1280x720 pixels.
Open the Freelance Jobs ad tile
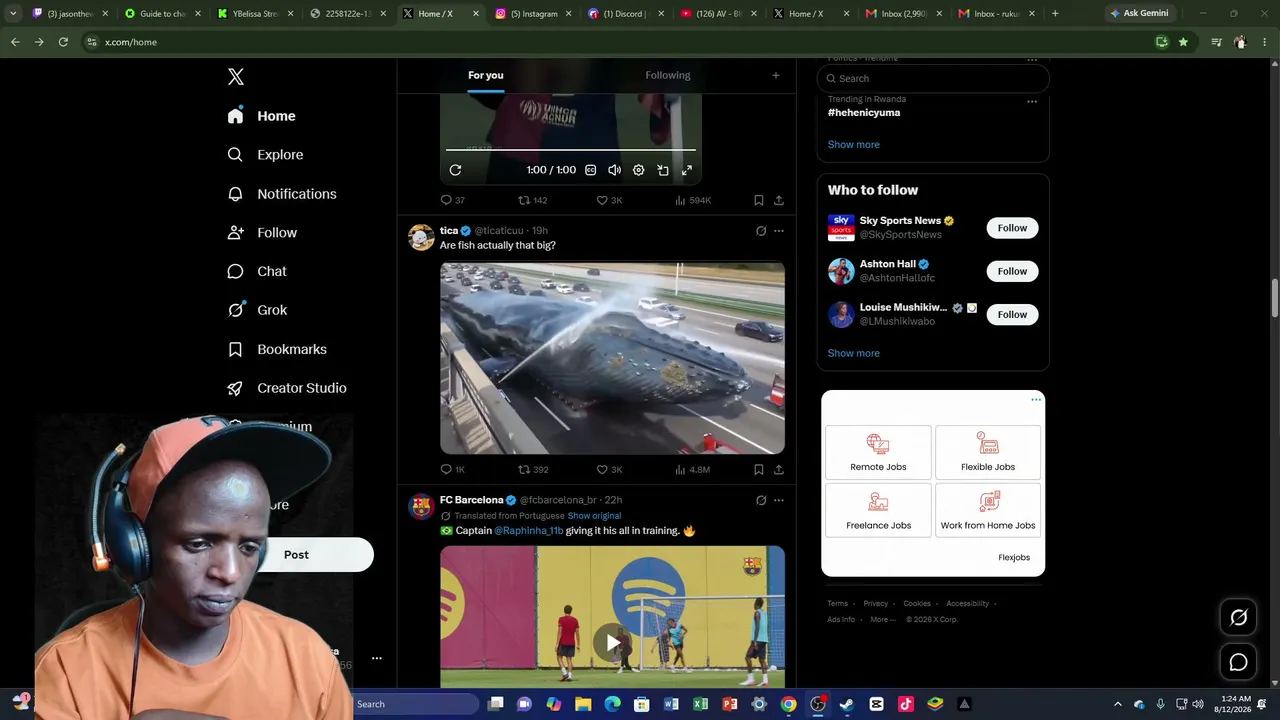(878, 510)
